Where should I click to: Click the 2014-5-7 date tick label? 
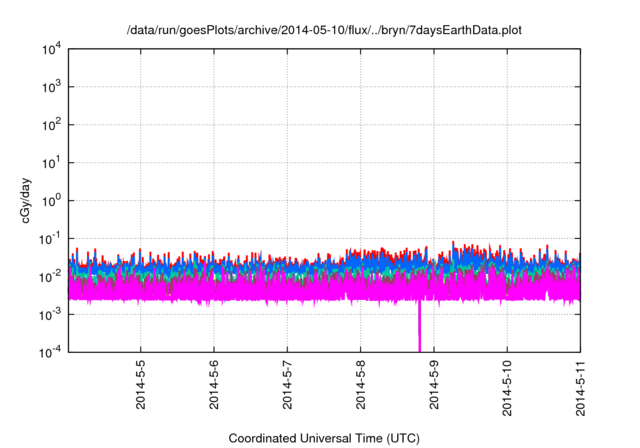click(287, 385)
